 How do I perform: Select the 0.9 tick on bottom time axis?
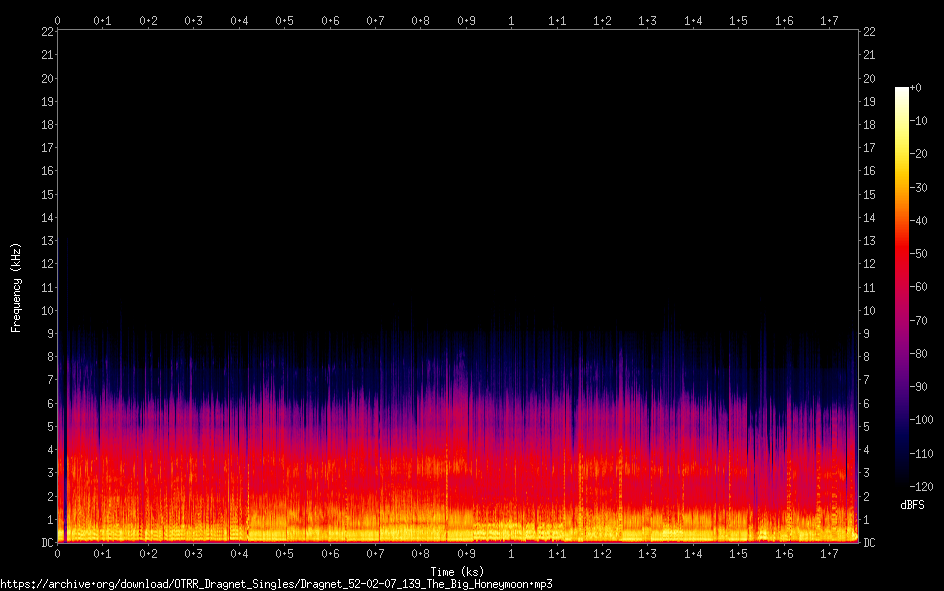click(466, 554)
